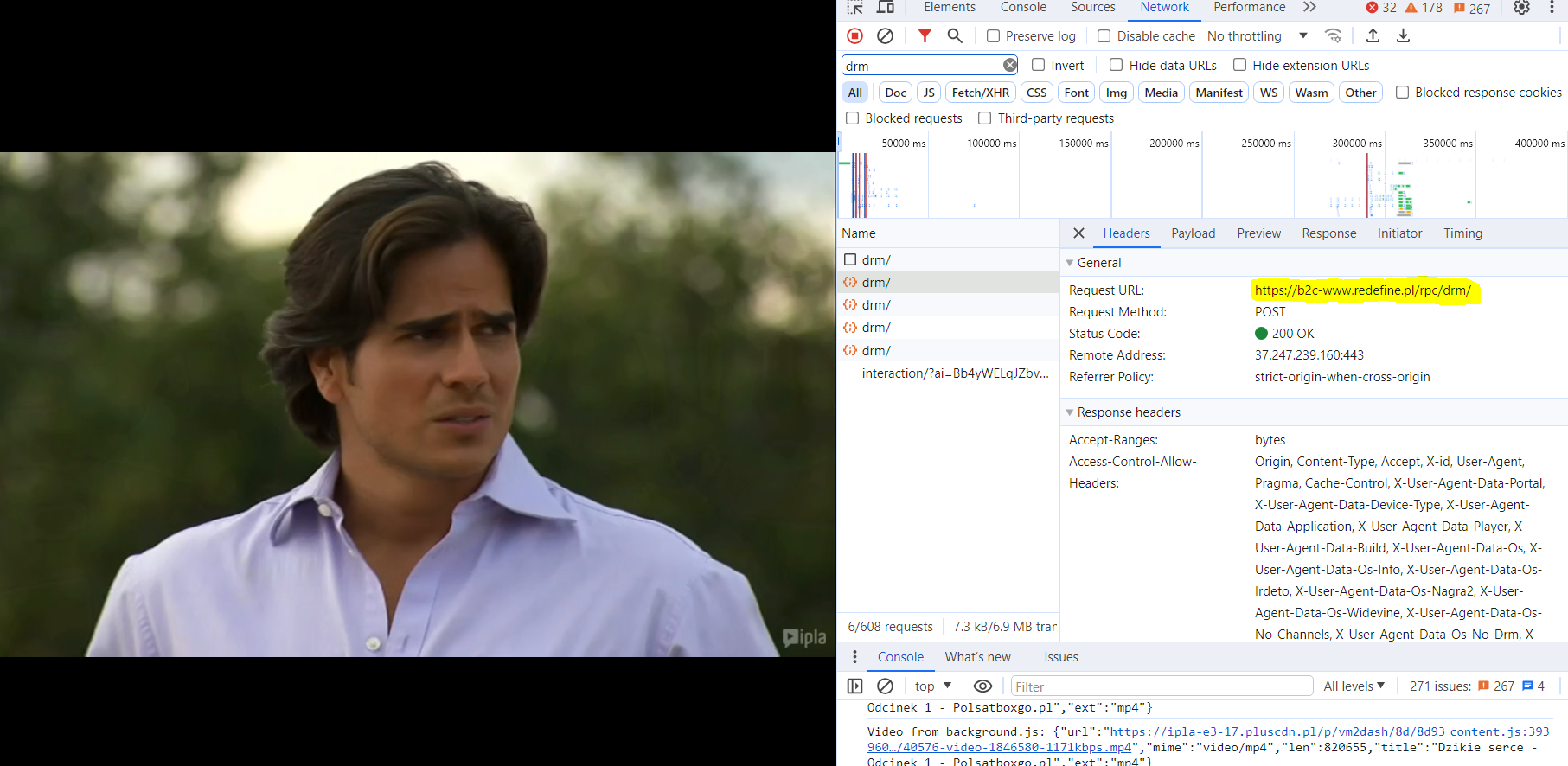Screen dimensions: 1568x766
Task: Check Disable cache option
Action: pyautogui.click(x=1104, y=36)
